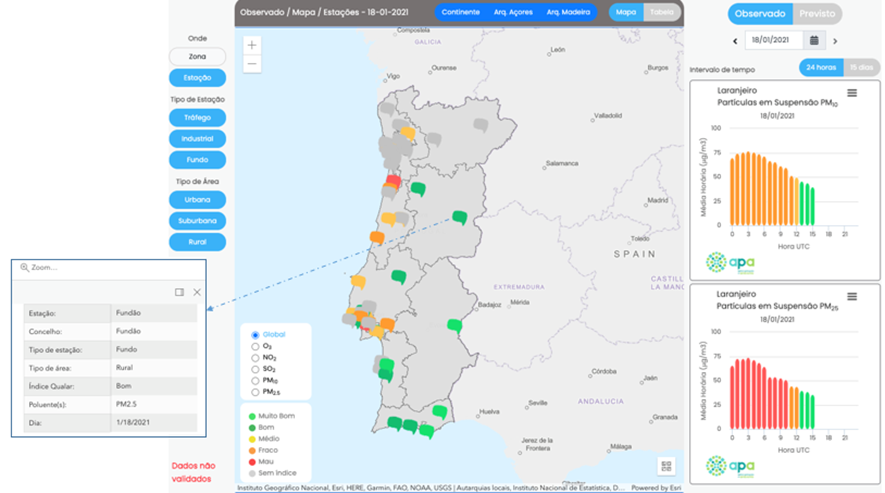This screenshot has width=885, height=493.
Task: Switch to the Previsto tab
Action: 816,14
